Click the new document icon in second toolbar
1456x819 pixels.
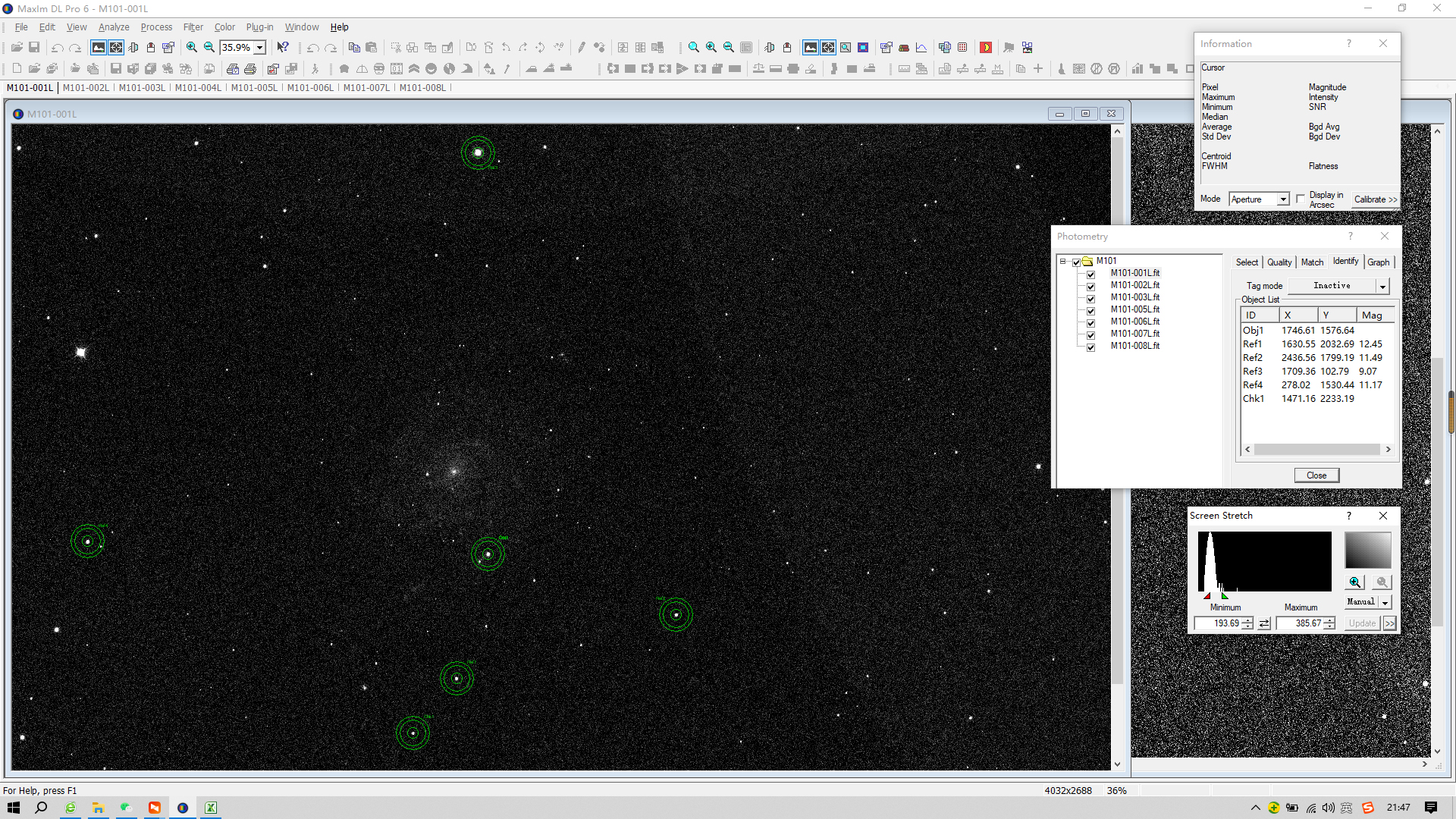coord(17,68)
